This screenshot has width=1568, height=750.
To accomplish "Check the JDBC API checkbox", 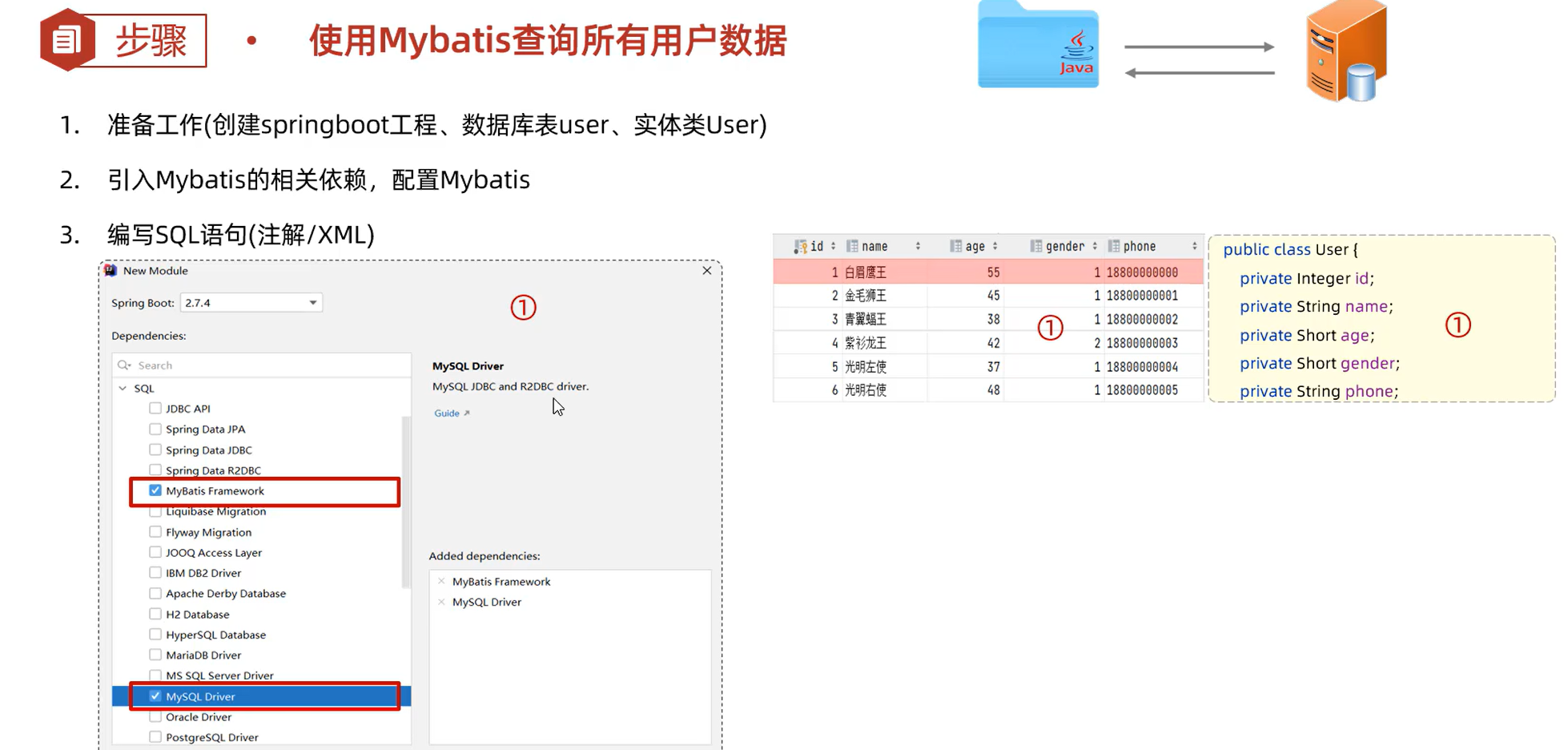I will (x=155, y=409).
